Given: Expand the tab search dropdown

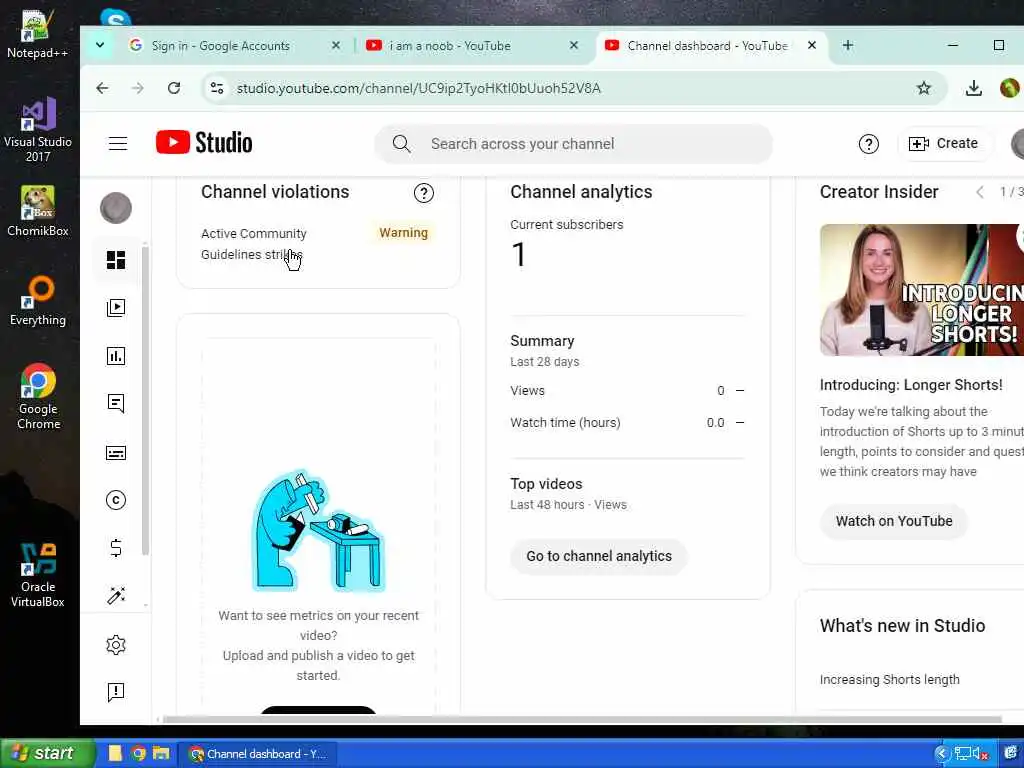Looking at the screenshot, I should [x=100, y=45].
